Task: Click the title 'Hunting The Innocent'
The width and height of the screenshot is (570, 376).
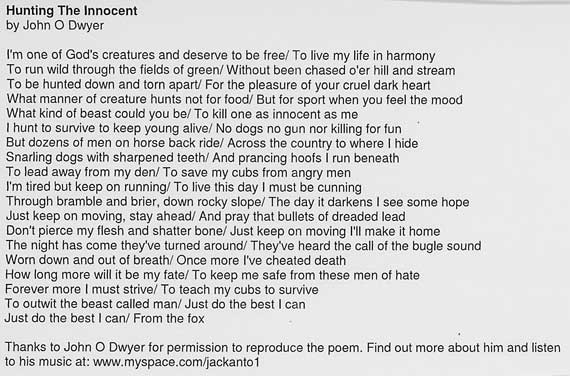Action: tap(72, 11)
